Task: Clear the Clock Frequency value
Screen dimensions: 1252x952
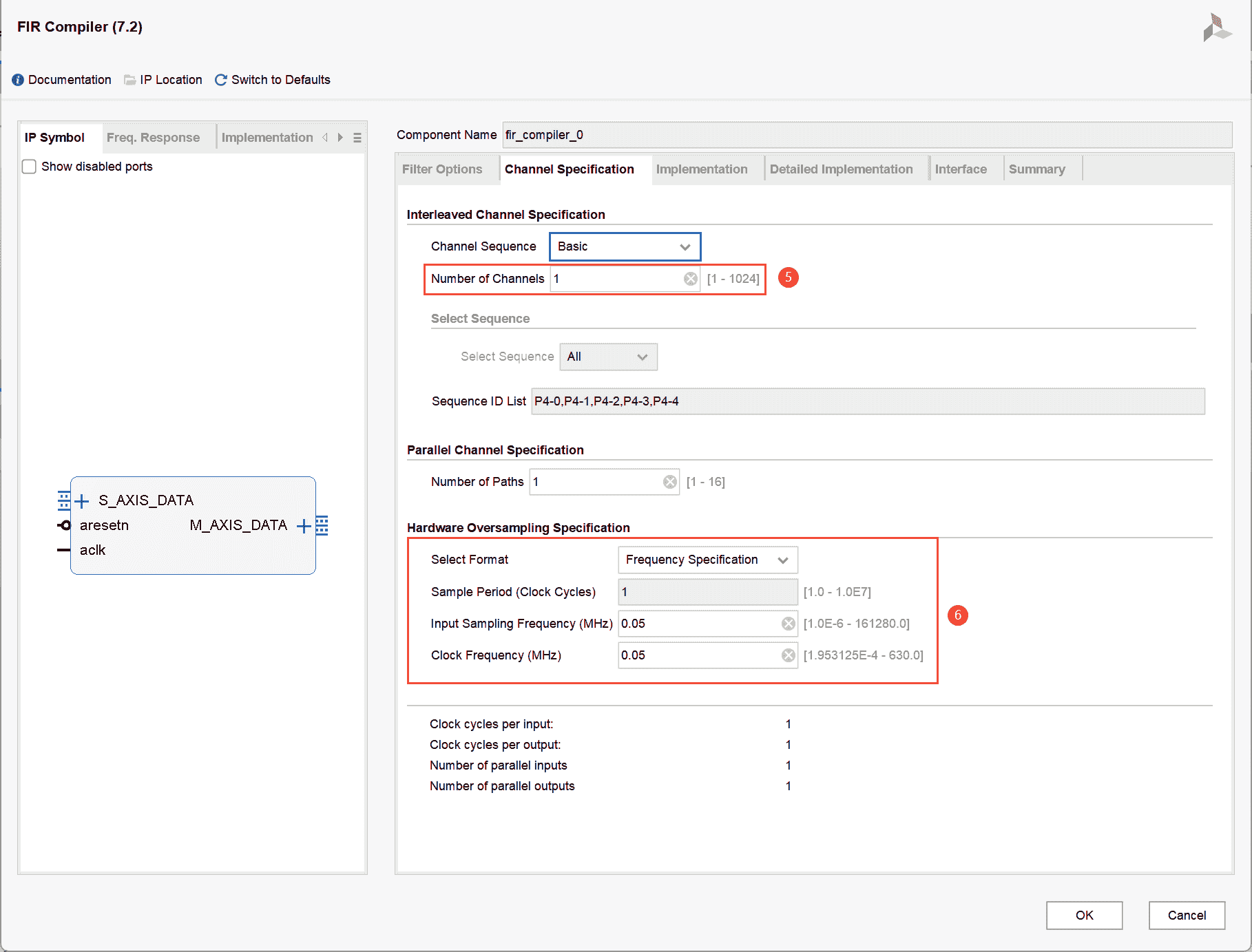Action: [x=788, y=655]
